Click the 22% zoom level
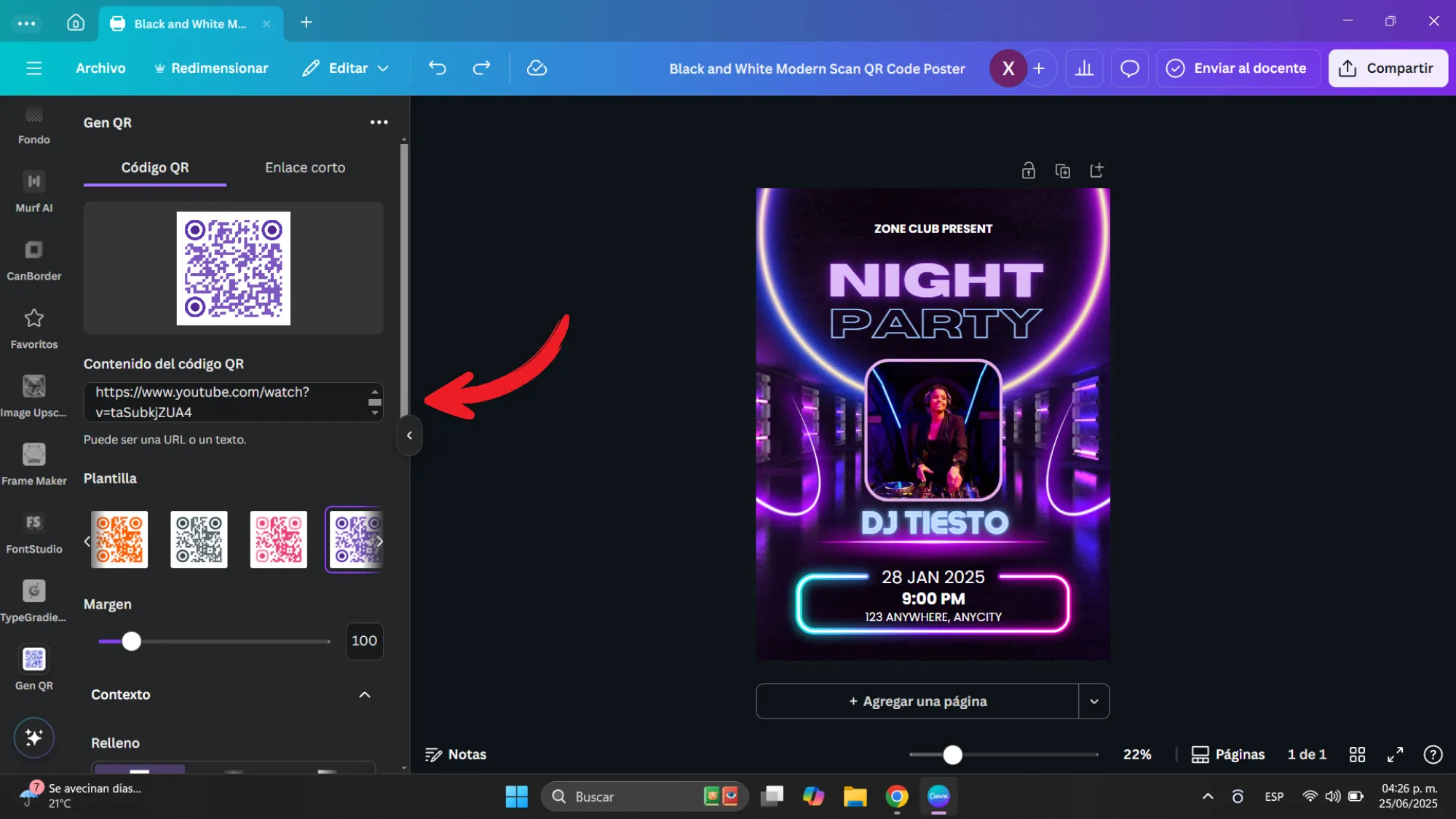Screen dimensions: 1456x819 click(1137, 754)
